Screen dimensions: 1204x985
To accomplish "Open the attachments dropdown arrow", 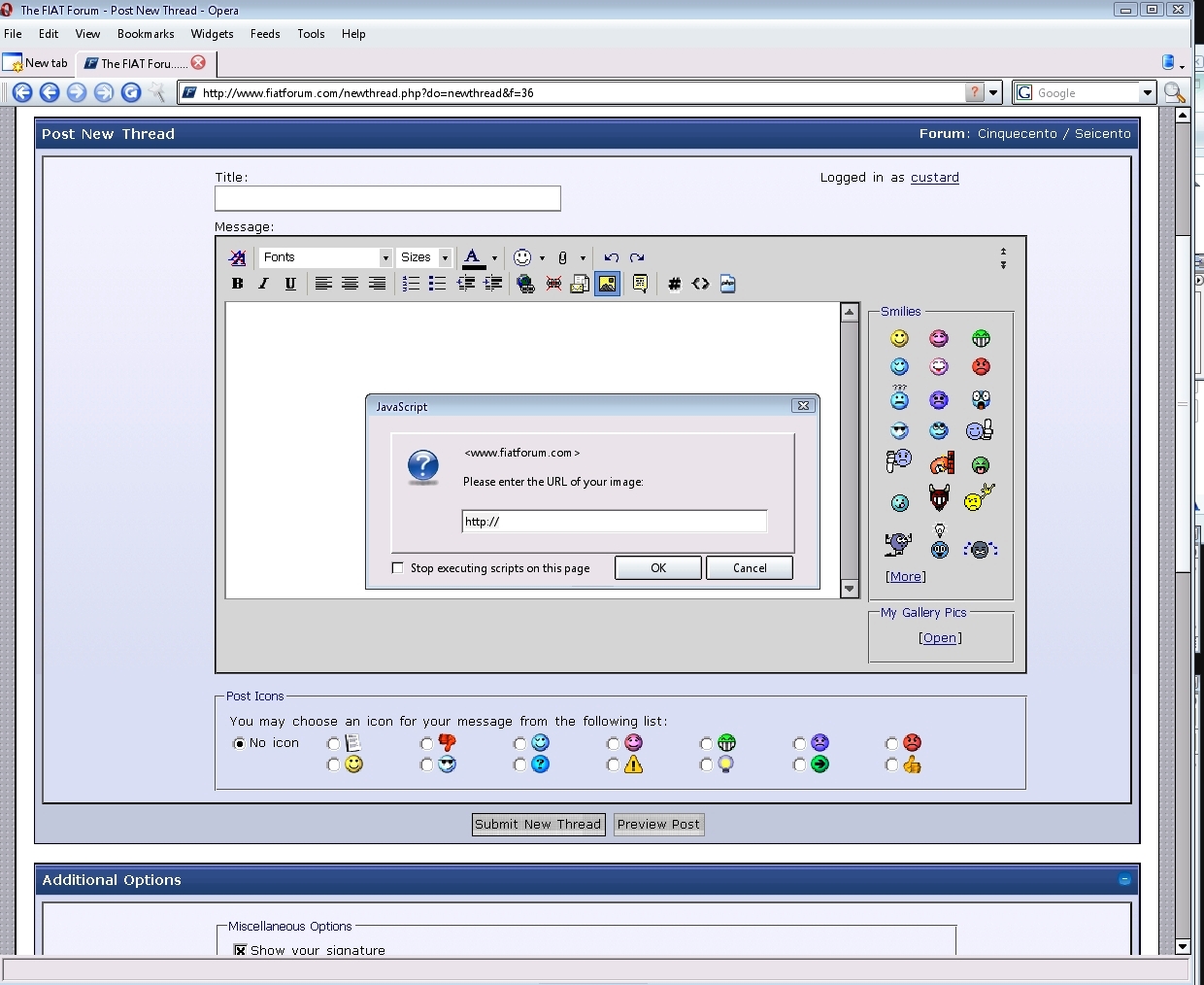I will (583, 257).
